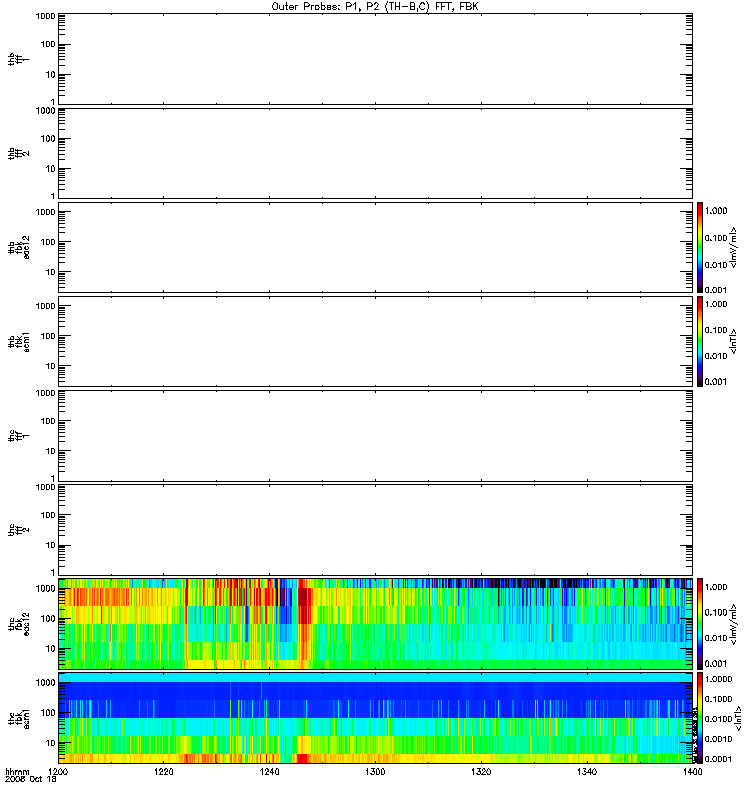Click the 1240 time axis label

tap(269, 772)
